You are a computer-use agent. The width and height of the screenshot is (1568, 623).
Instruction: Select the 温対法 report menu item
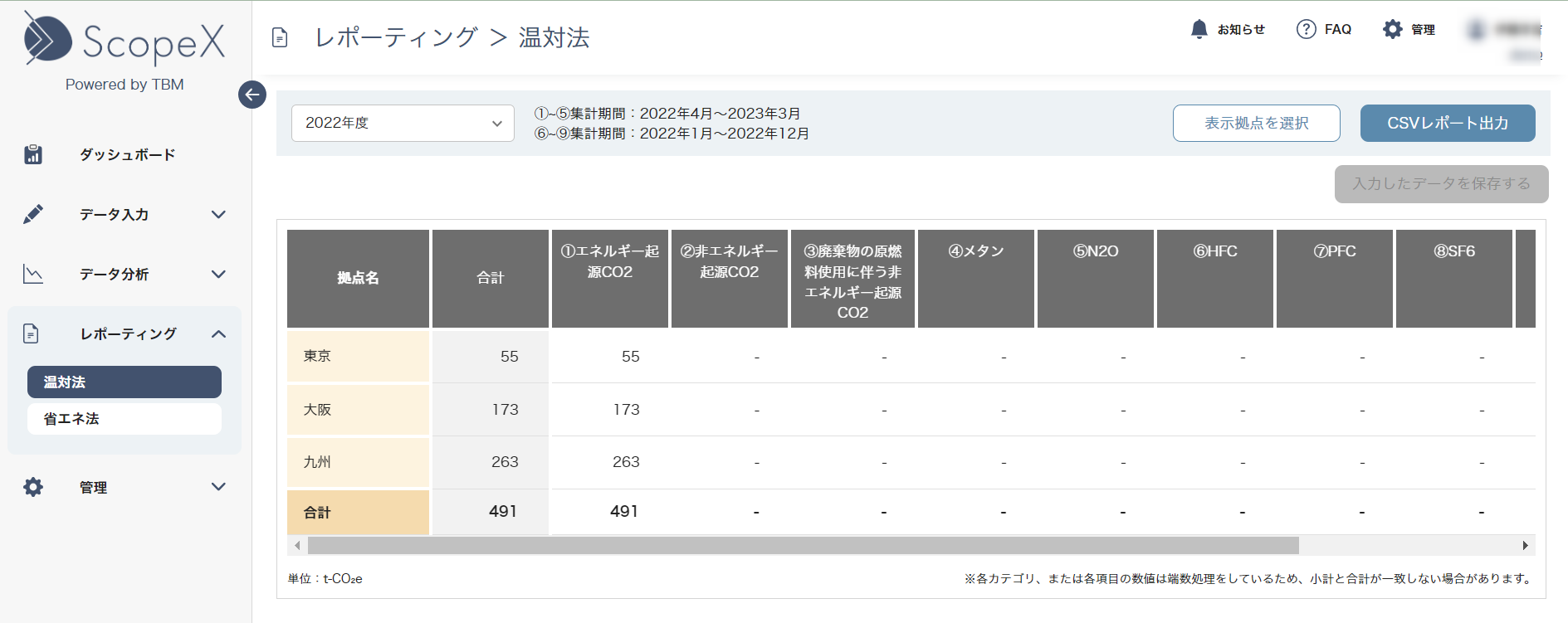tap(125, 382)
